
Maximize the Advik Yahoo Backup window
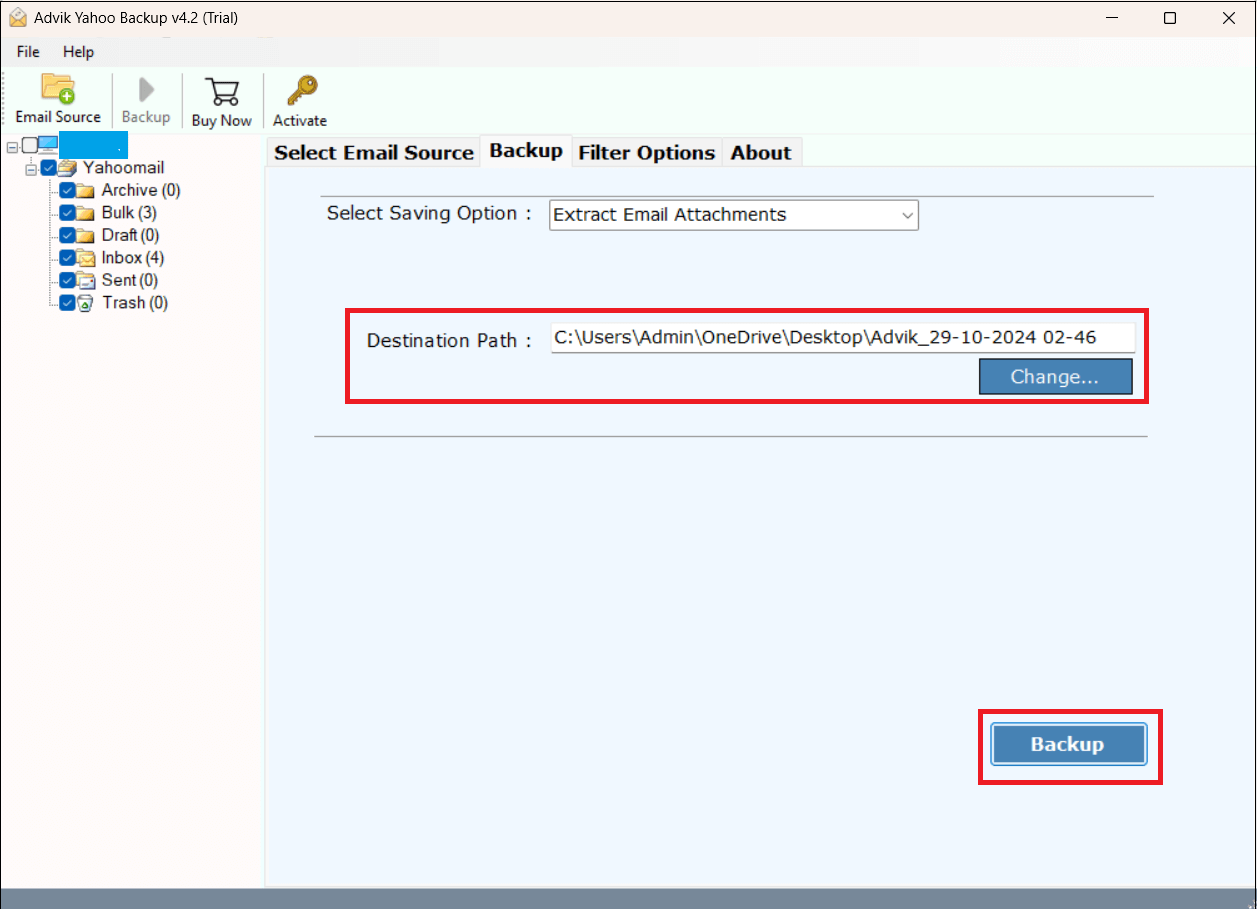pyautogui.click(x=1170, y=18)
